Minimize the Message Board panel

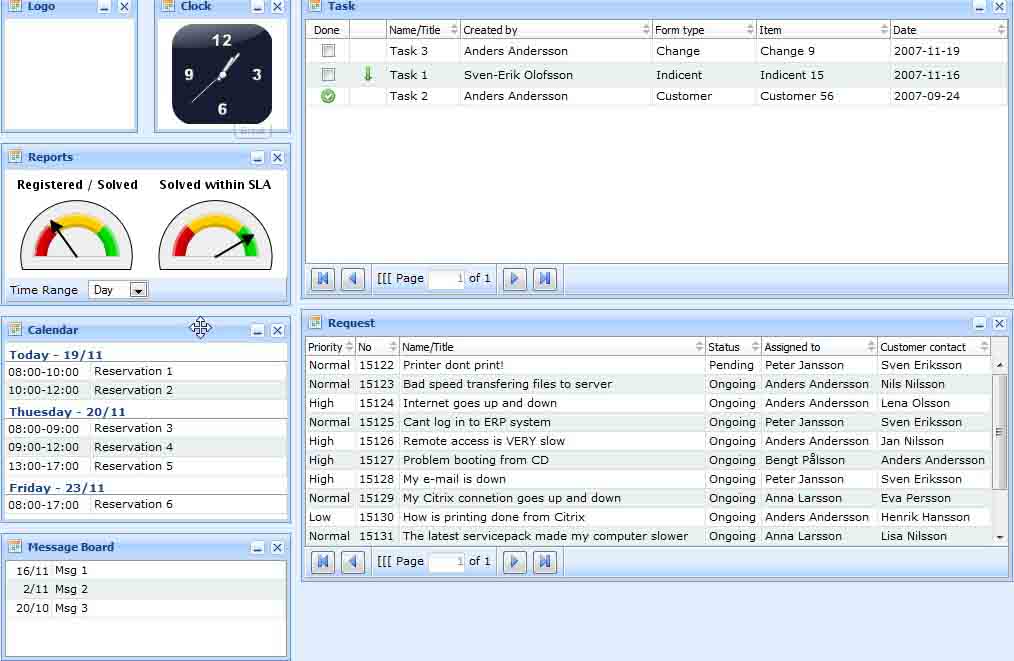tap(258, 548)
